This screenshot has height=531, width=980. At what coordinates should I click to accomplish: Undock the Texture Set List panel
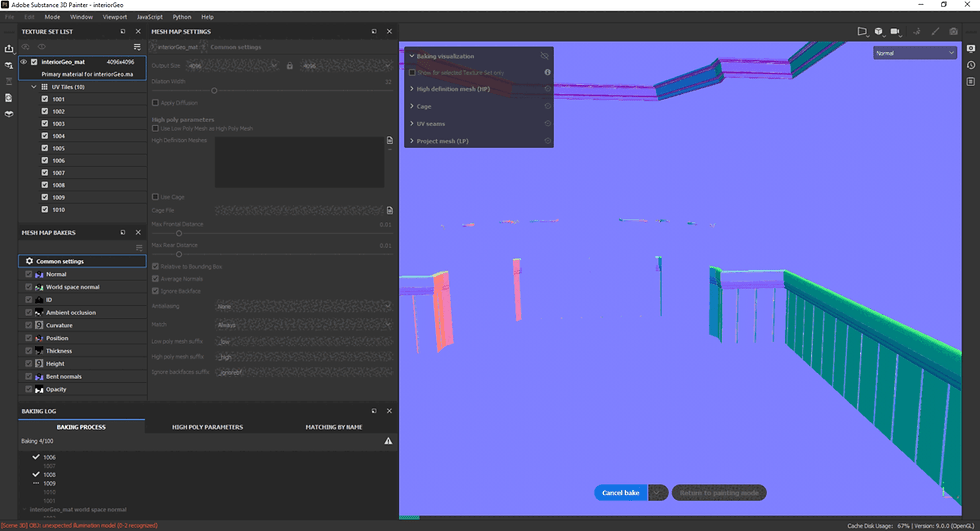coord(122,31)
